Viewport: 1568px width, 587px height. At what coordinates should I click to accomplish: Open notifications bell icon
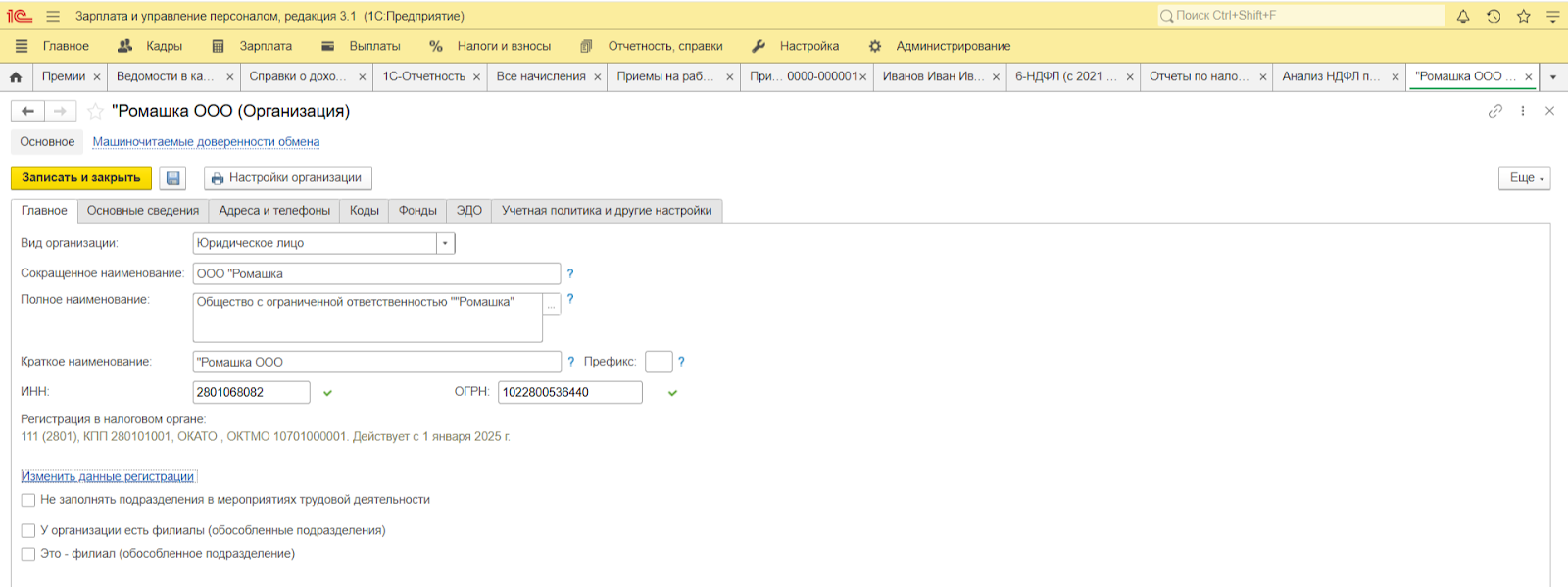coord(1463,16)
